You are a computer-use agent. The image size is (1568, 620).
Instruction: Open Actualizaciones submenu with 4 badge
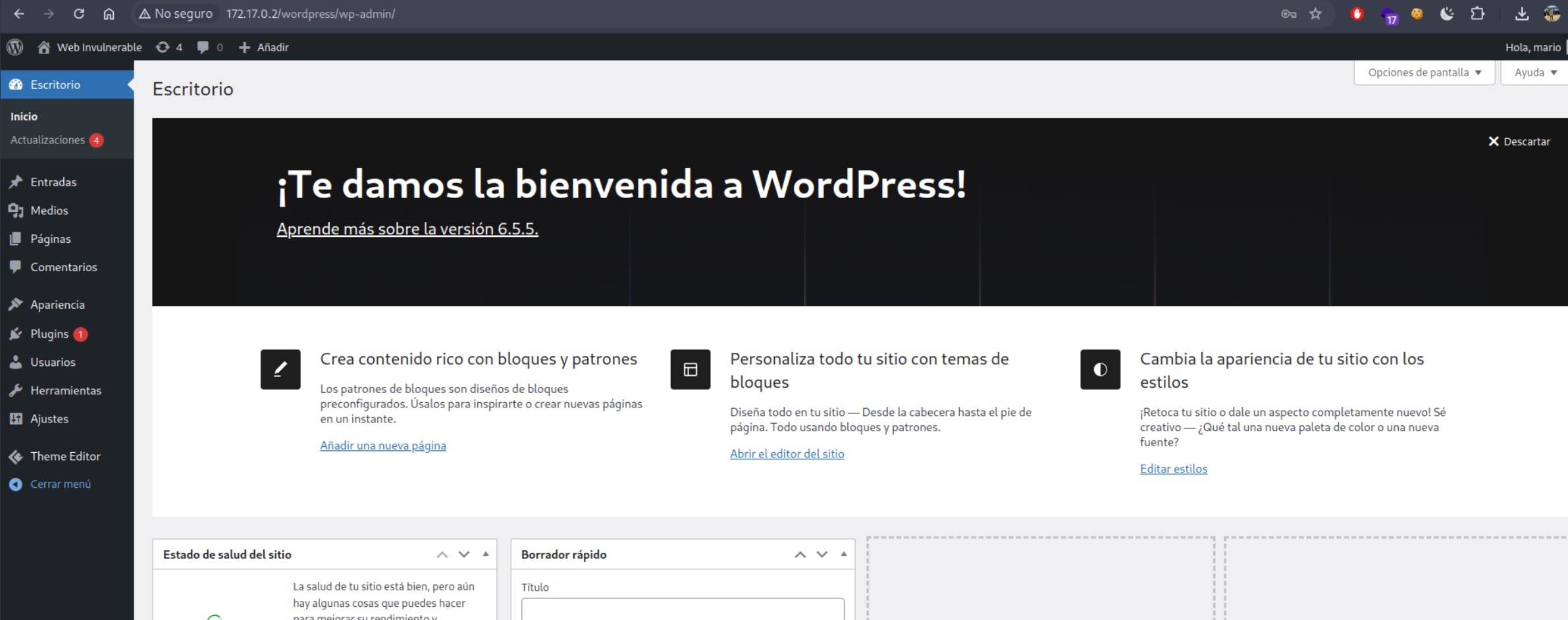coord(57,140)
